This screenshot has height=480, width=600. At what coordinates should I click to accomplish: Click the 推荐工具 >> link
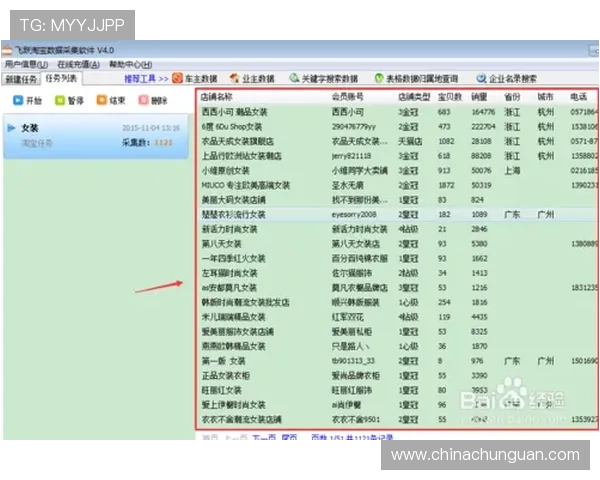click(x=146, y=79)
